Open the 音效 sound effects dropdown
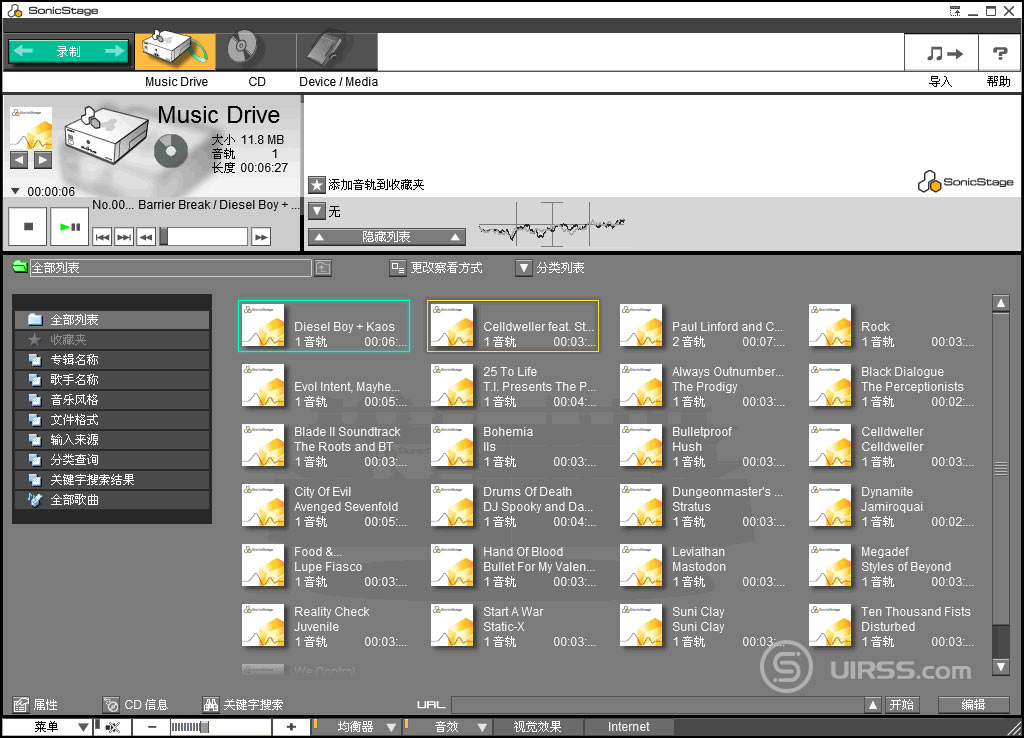The image size is (1024, 738). click(x=447, y=727)
